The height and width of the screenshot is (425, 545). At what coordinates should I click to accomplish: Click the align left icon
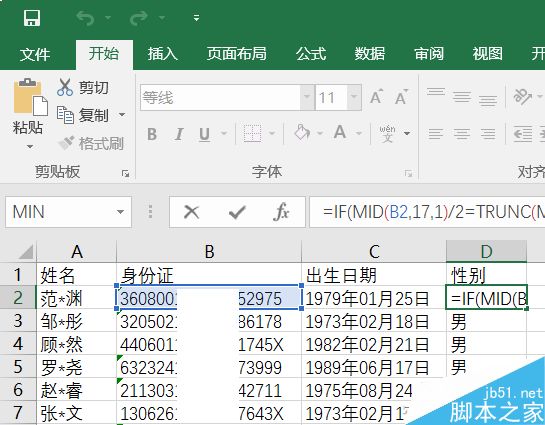[x=436, y=133]
